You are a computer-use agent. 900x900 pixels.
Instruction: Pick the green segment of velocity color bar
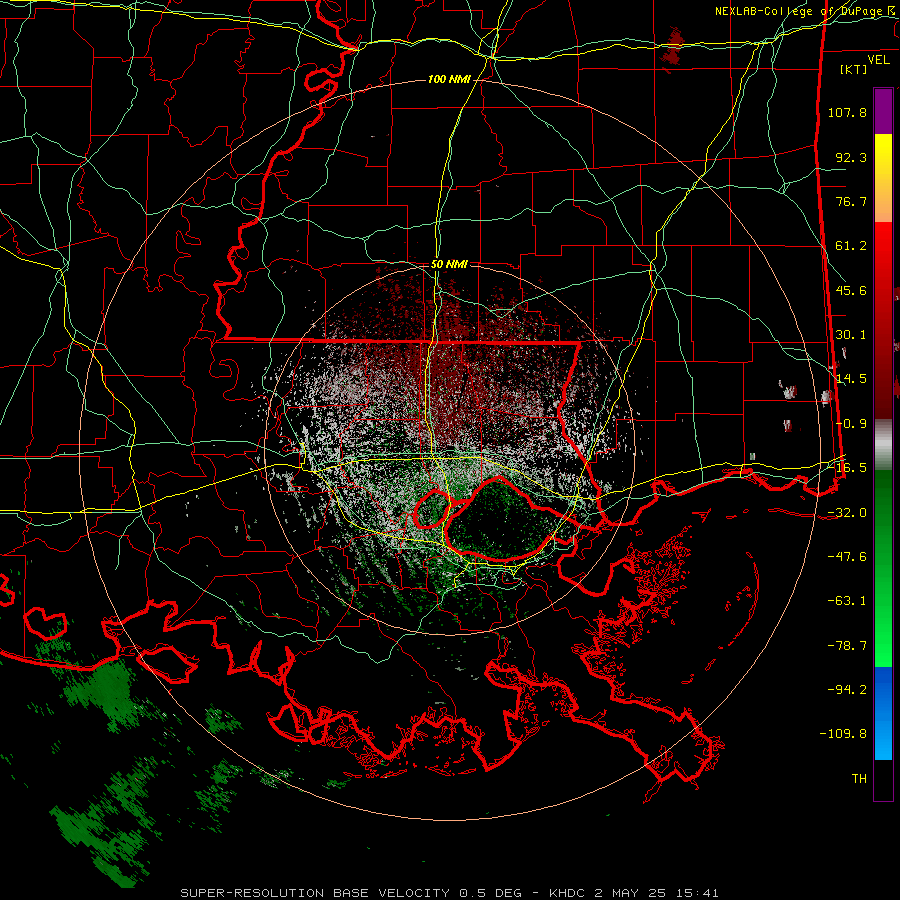883,568
